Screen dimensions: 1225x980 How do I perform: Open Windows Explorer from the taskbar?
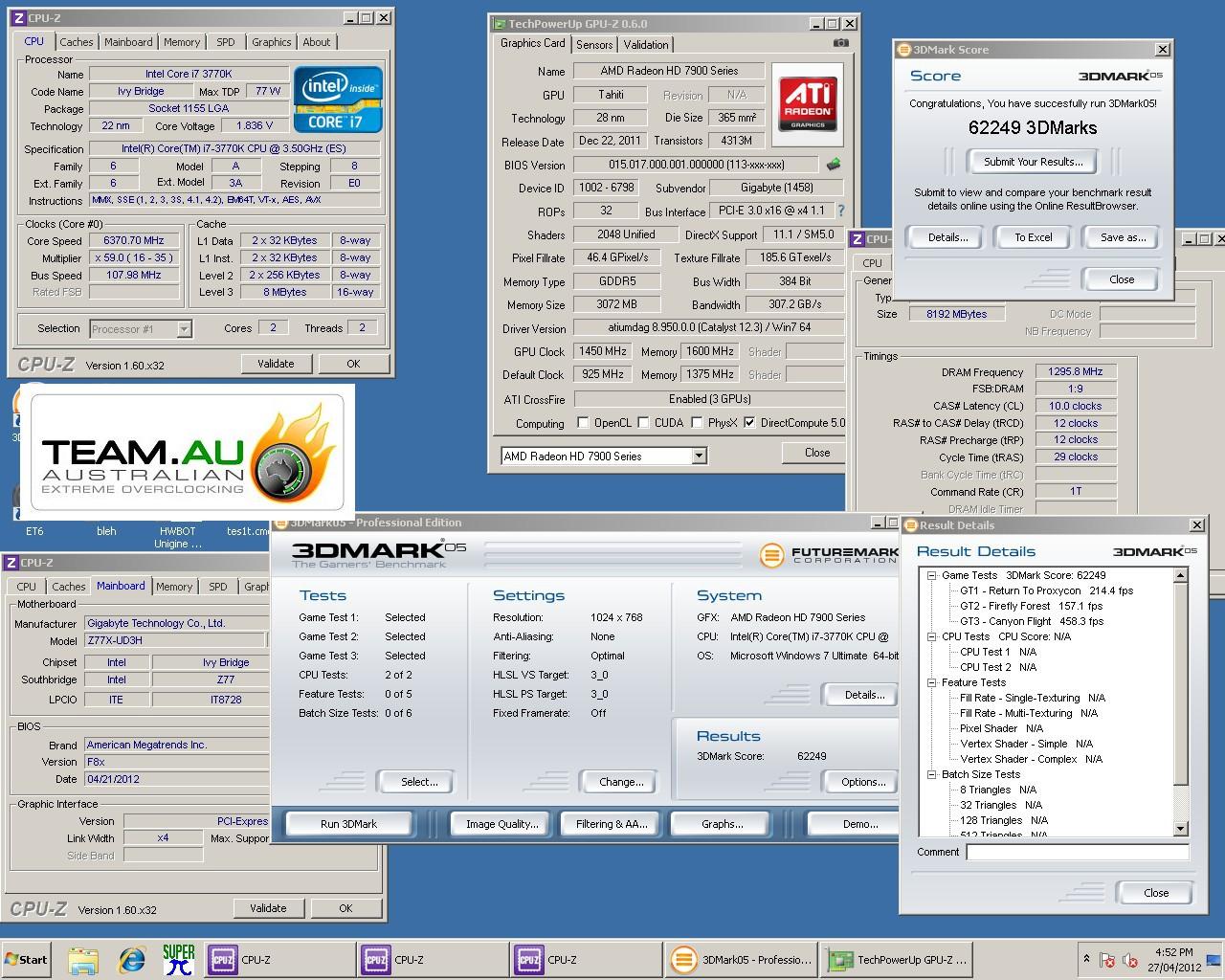click(83, 959)
